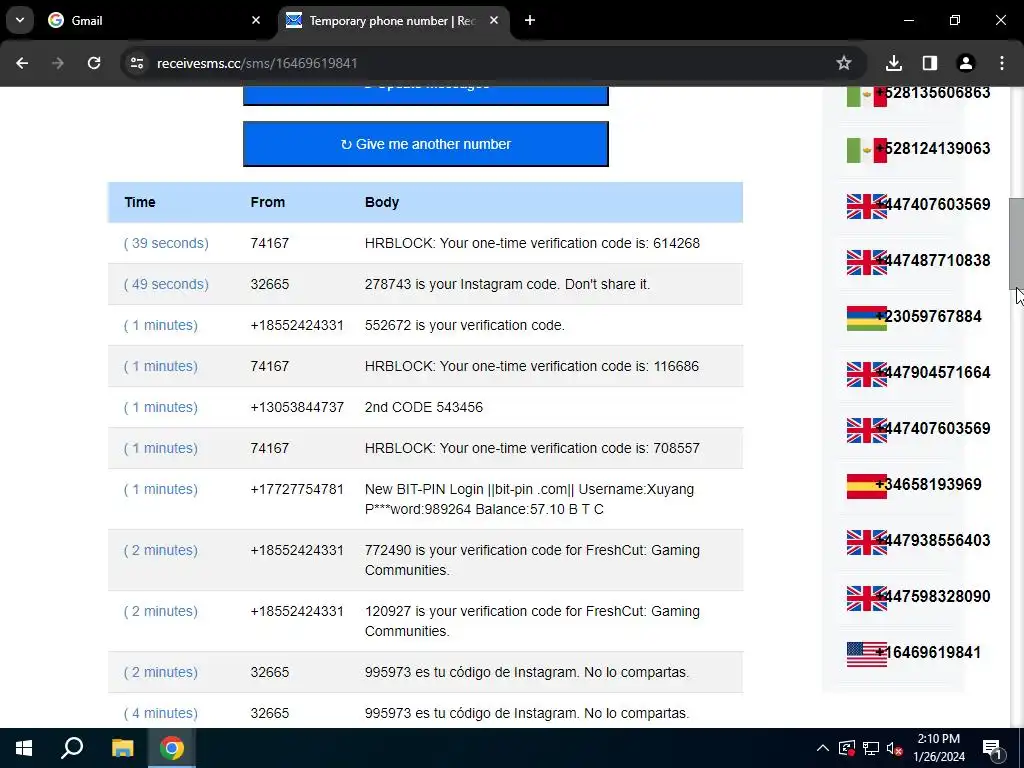Open number +23059767884

[x=928, y=317]
